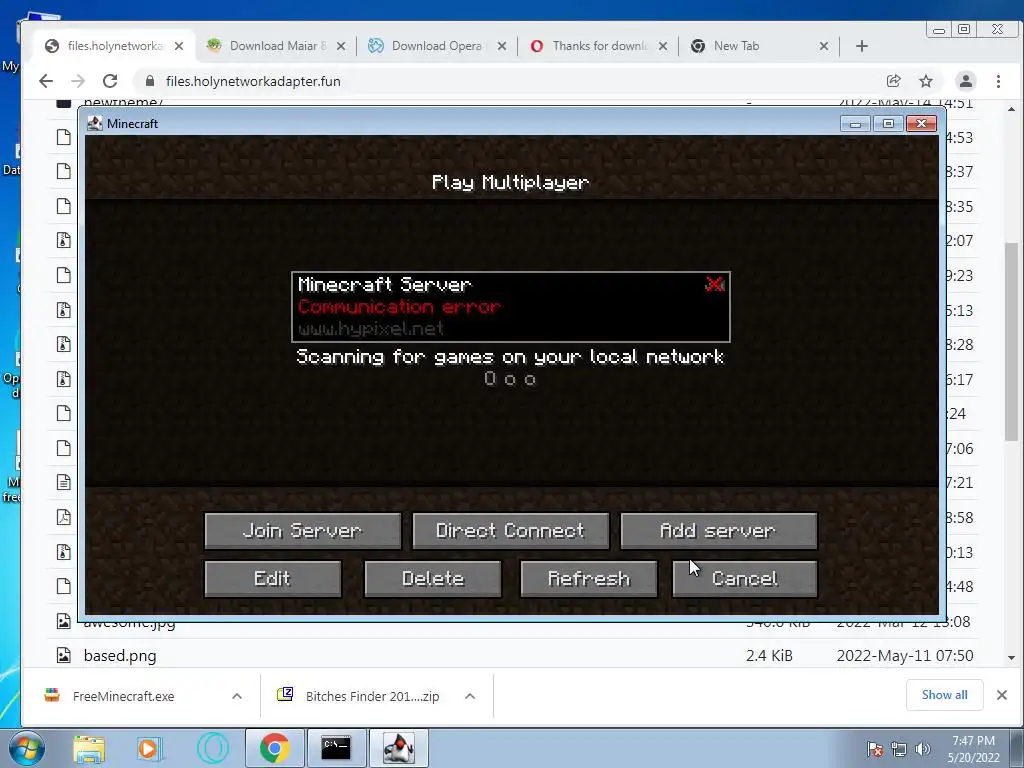Reload the current page
This screenshot has height=768, width=1024.
tap(110, 81)
